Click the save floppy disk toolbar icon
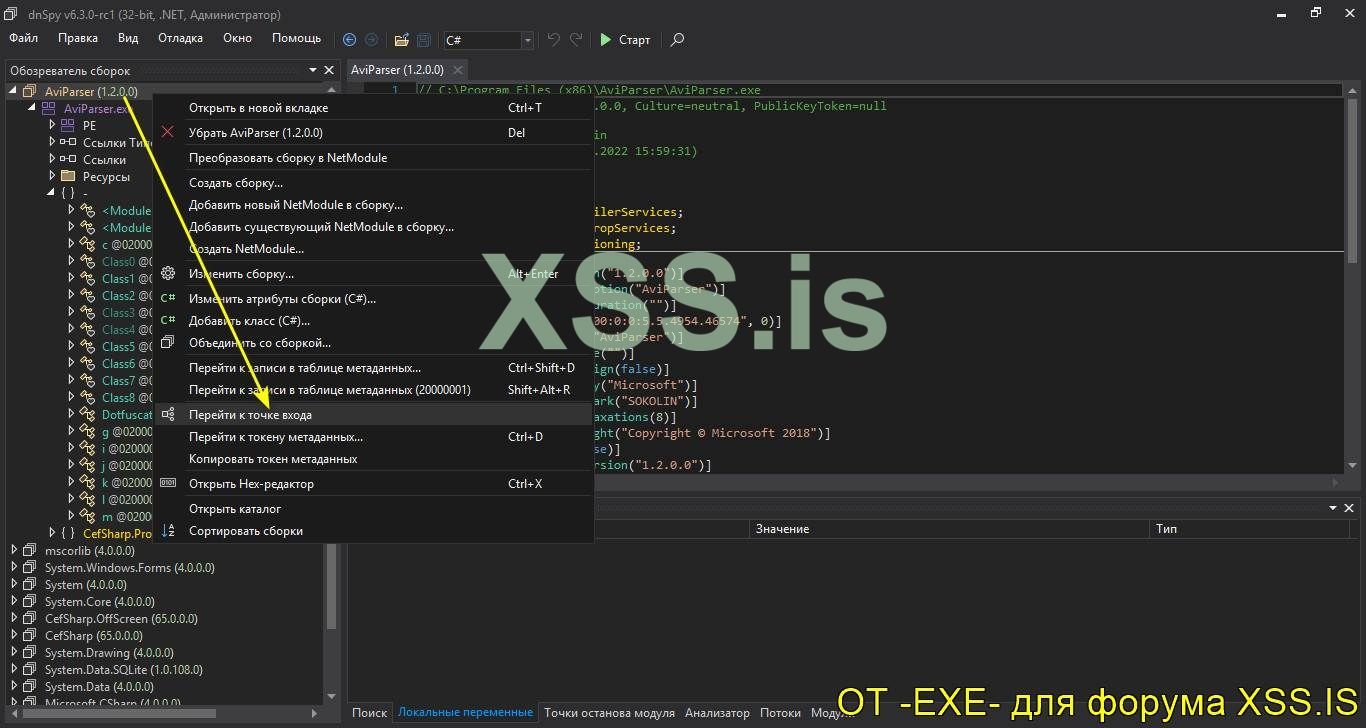Viewport: 1366px width, 728px height. tap(424, 40)
